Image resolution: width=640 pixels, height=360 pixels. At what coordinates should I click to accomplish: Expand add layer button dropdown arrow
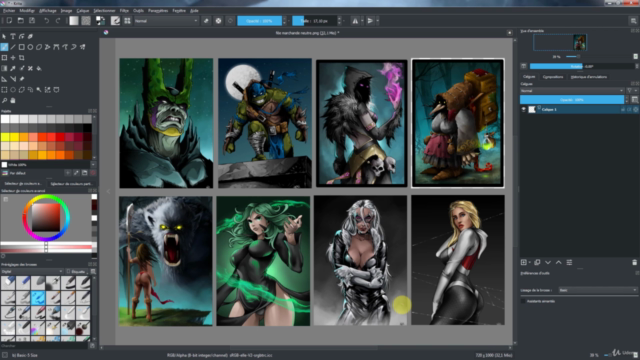(530, 262)
